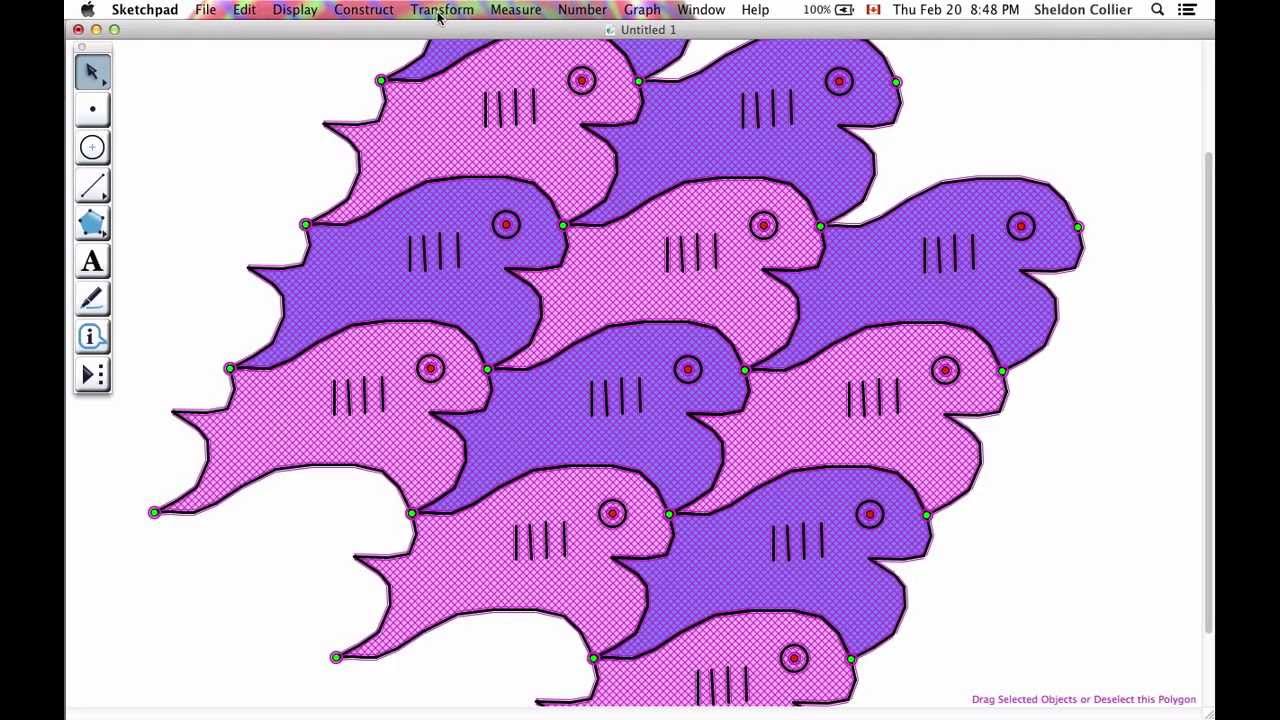
Task: Open the Apple menu
Action: 88,10
